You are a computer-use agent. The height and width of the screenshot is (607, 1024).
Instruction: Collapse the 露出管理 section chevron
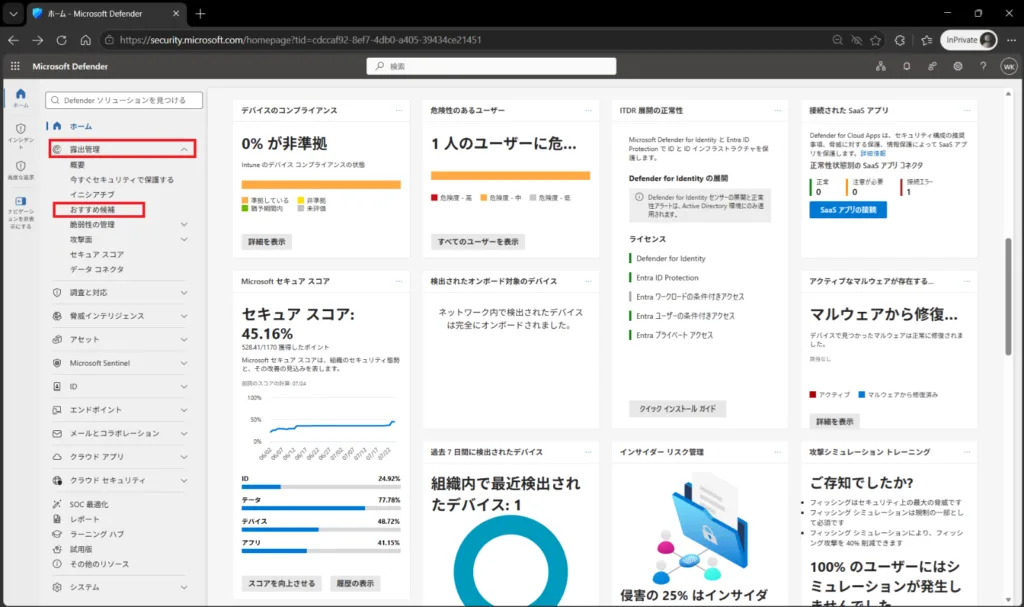pos(184,150)
